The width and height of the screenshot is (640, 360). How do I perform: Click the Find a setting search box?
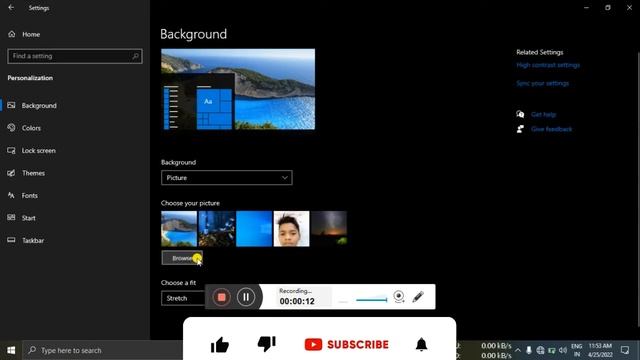pos(75,56)
